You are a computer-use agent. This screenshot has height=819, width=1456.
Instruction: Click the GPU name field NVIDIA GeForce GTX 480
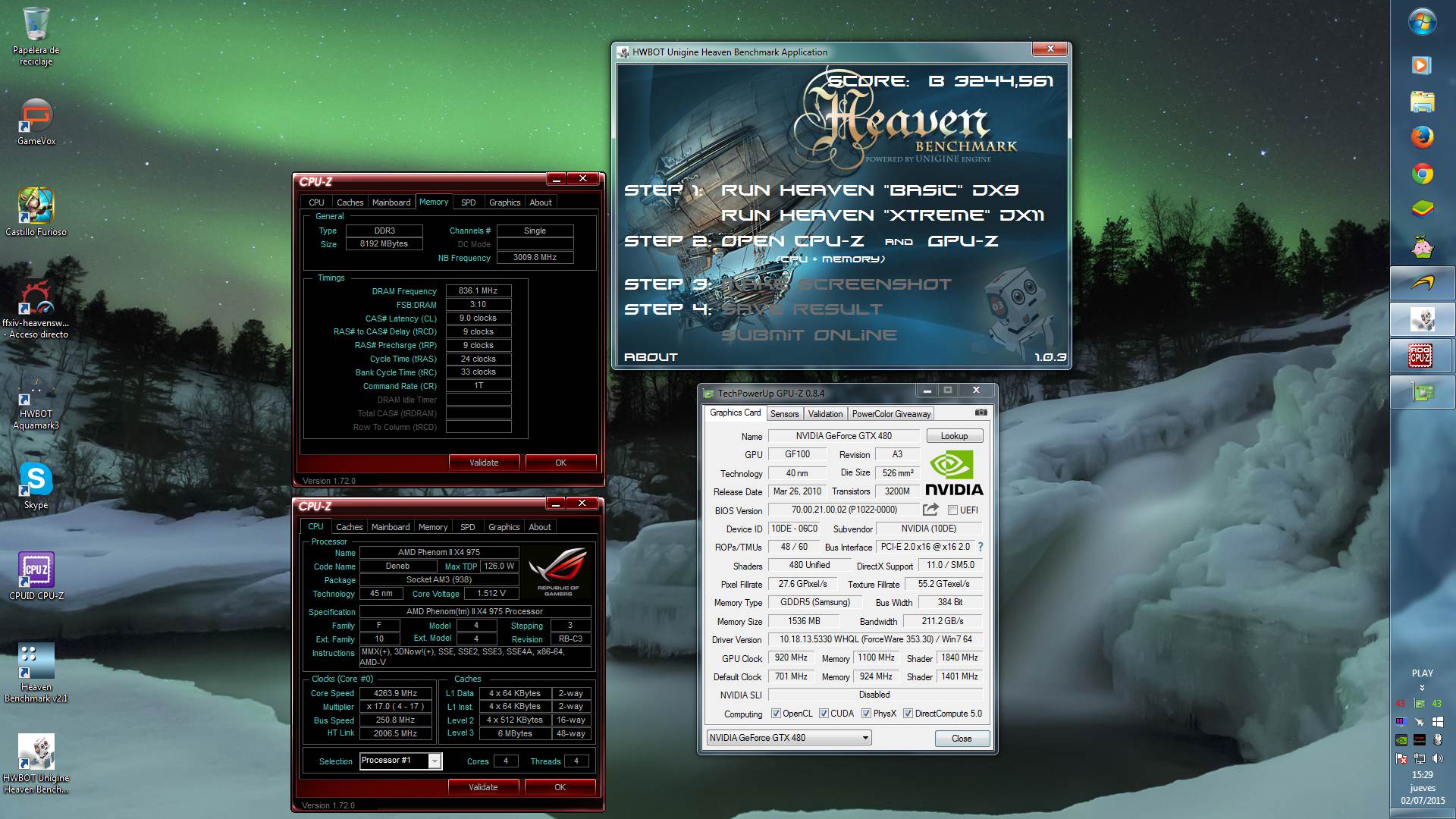(x=843, y=436)
